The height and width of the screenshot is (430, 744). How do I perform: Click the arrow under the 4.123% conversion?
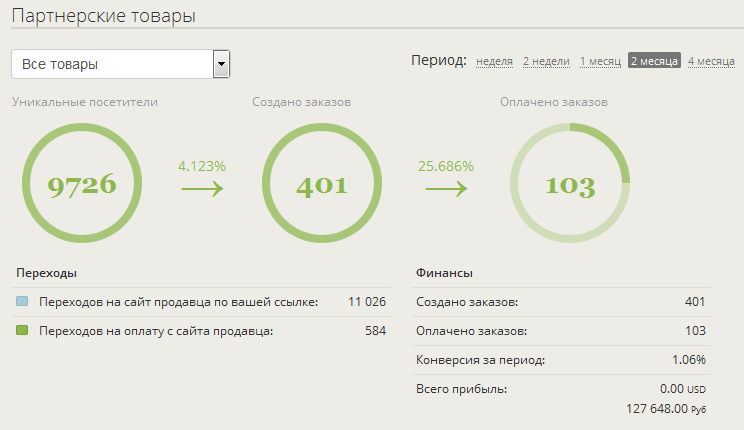pos(202,188)
